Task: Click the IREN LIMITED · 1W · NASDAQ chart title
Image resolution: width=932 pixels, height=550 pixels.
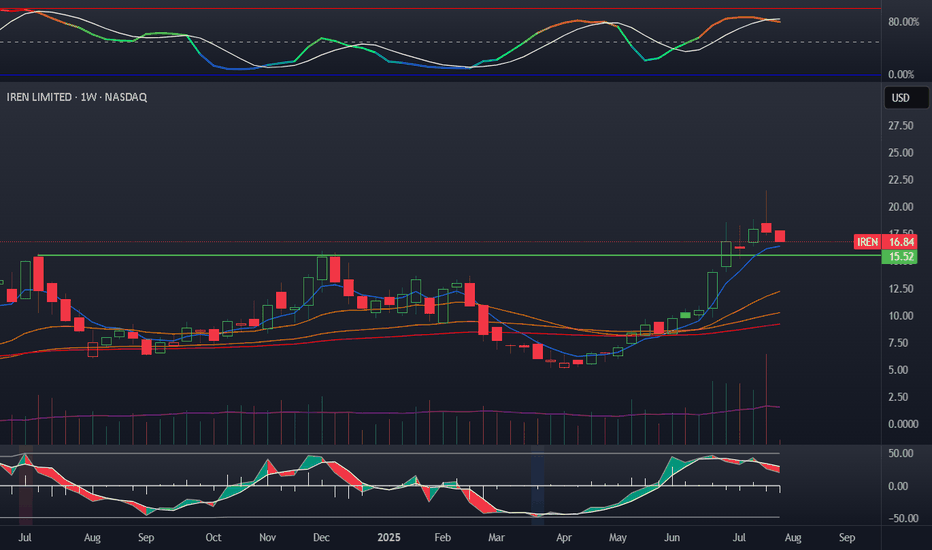Action: [x=77, y=97]
